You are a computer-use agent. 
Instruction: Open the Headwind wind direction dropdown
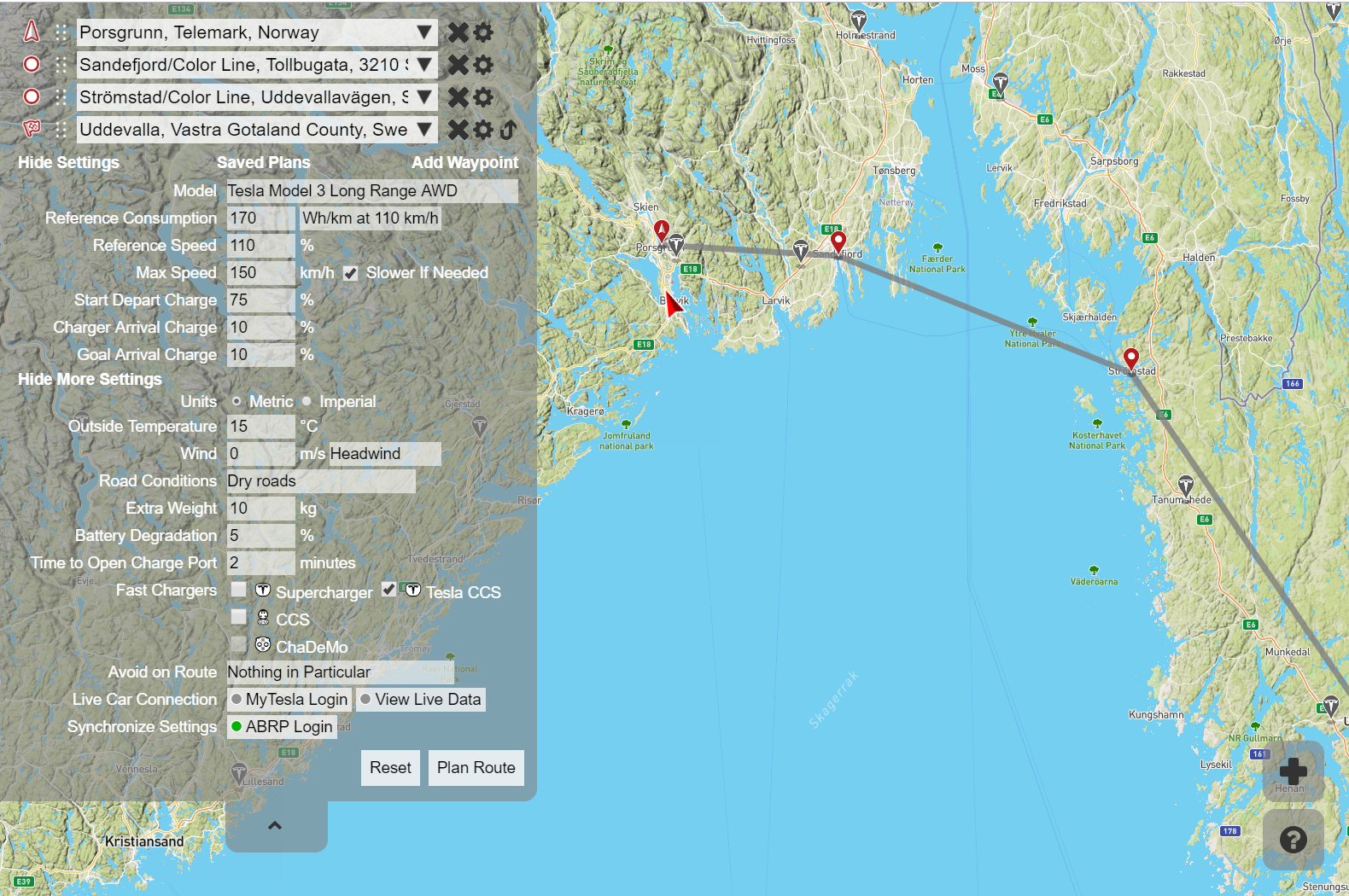click(x=384, y=454)
